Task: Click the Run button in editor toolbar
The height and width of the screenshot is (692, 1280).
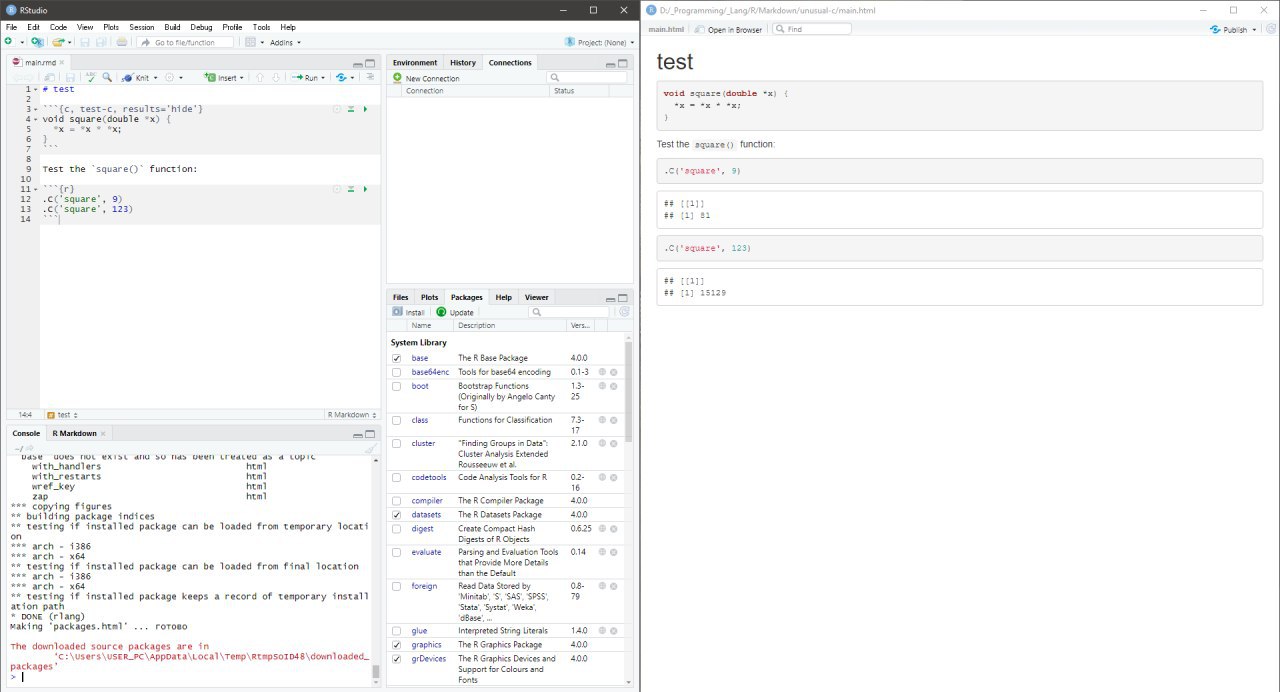Action: [x=305, y=77]
